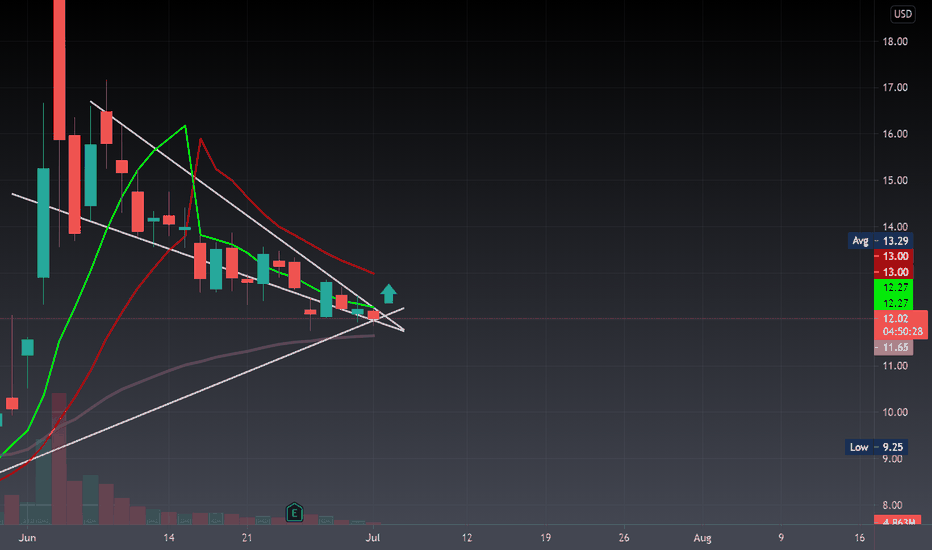Image resolution: width=932 pixels, height=550 pixels.
Task: Click the 17.00 price scale label
Action: pyautogui.click(x=895, y=87)
